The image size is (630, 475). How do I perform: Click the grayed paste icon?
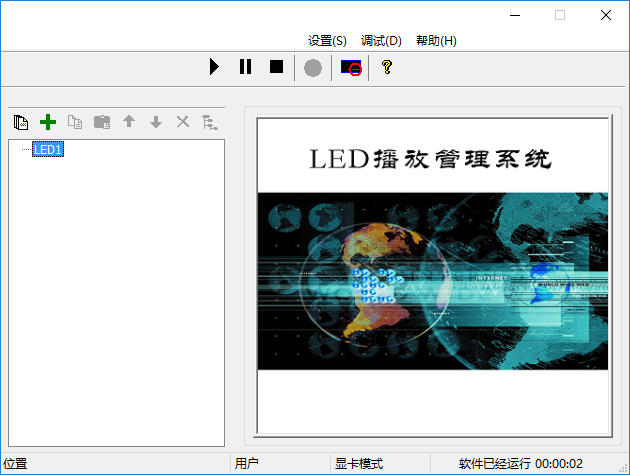click(102, 122)
